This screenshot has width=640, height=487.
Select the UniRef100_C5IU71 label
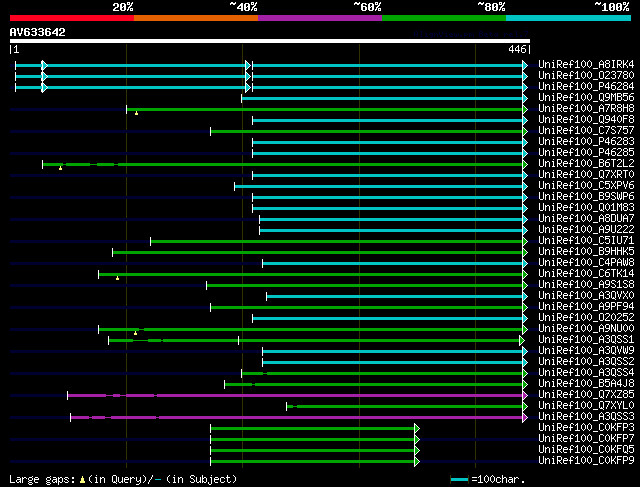[586, 241]
